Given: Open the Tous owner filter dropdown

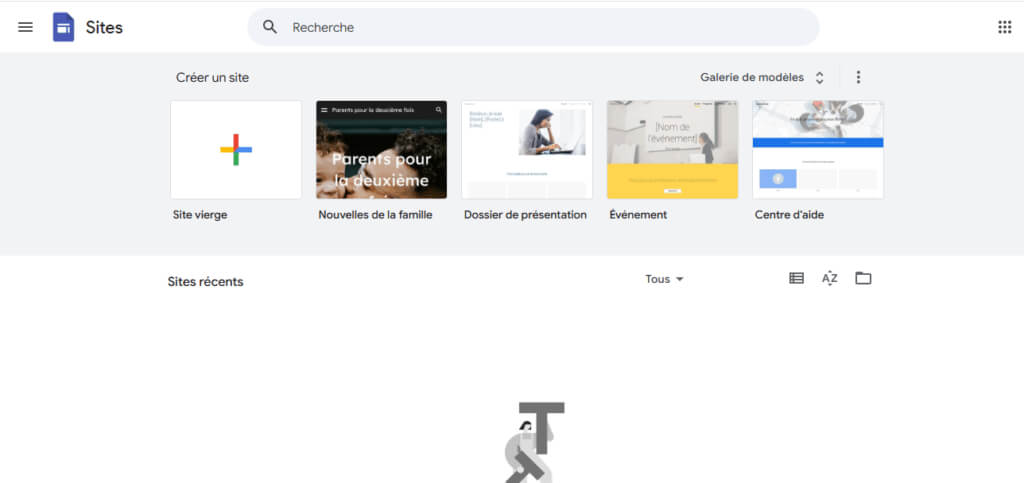Looking at the screenshot, I should click(664, 279).
